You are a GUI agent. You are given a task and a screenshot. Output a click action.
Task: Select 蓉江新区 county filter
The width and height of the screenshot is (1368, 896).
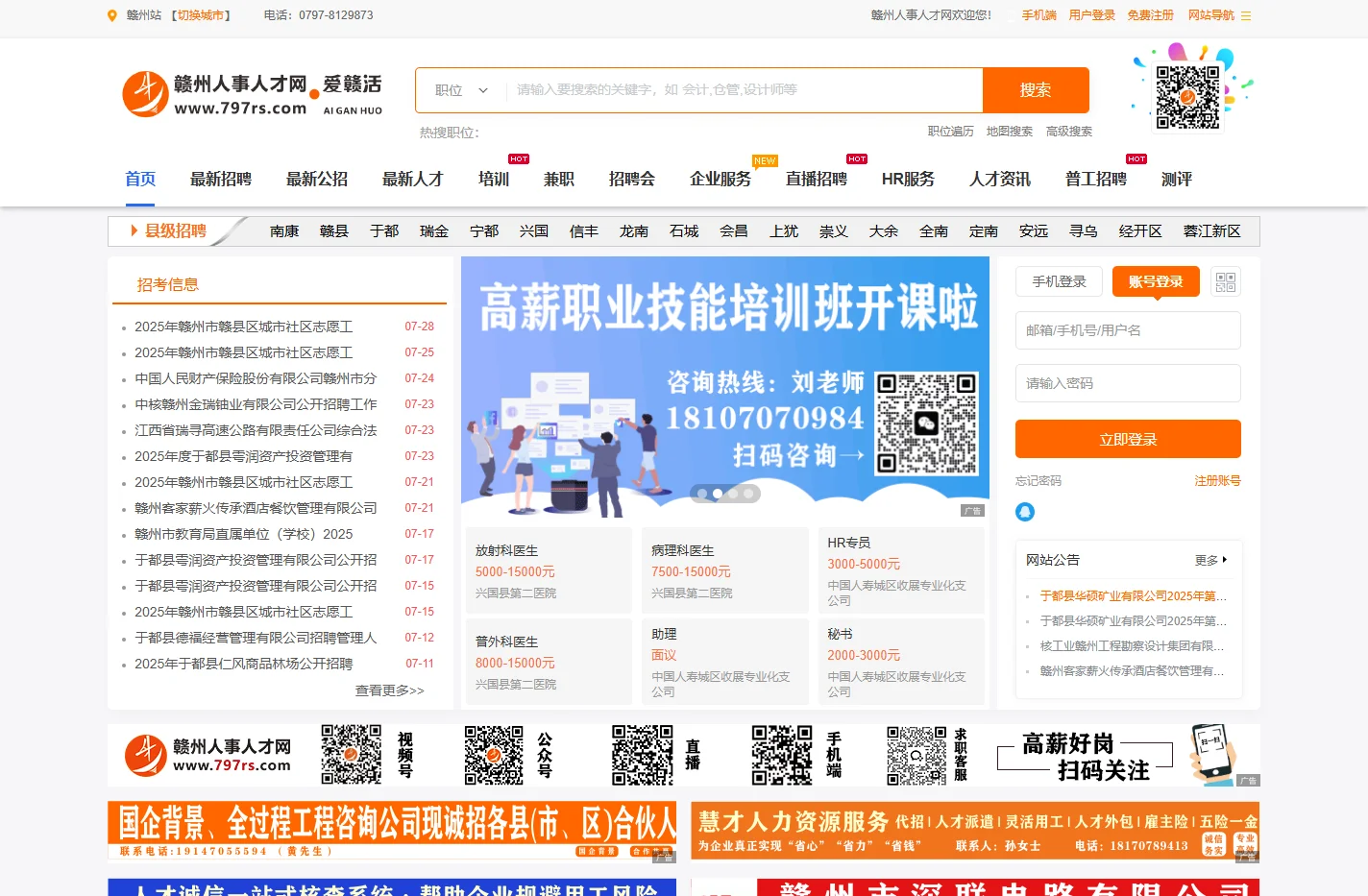click(1212, 231)
